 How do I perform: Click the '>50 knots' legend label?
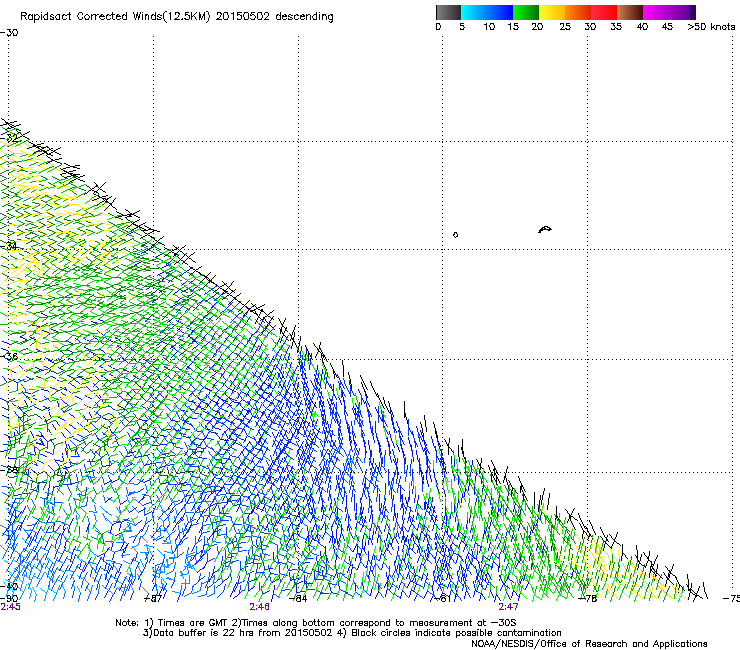pyautogui.click(x=711, y=27)
